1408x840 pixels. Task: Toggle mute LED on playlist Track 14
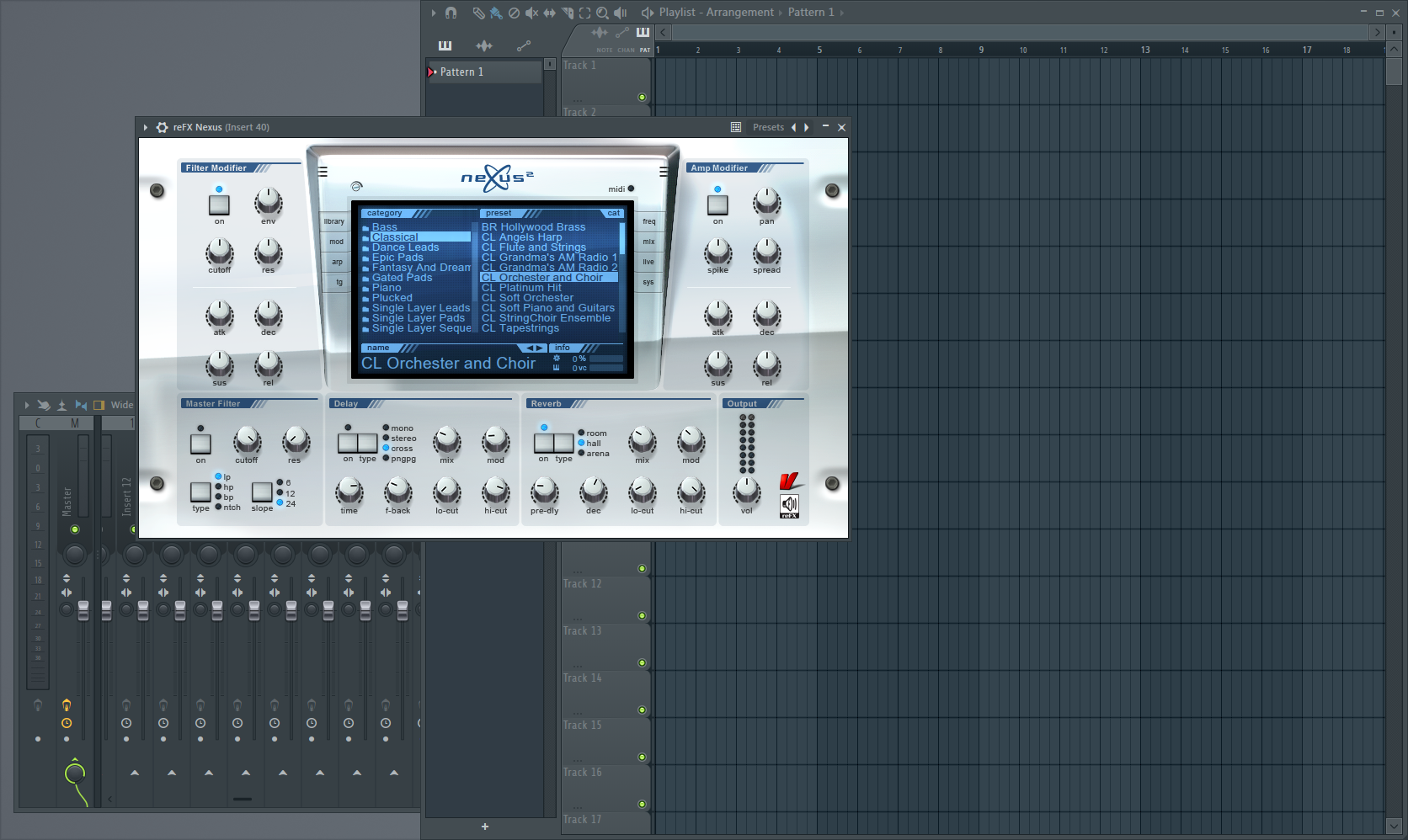[x=642, y=710]
